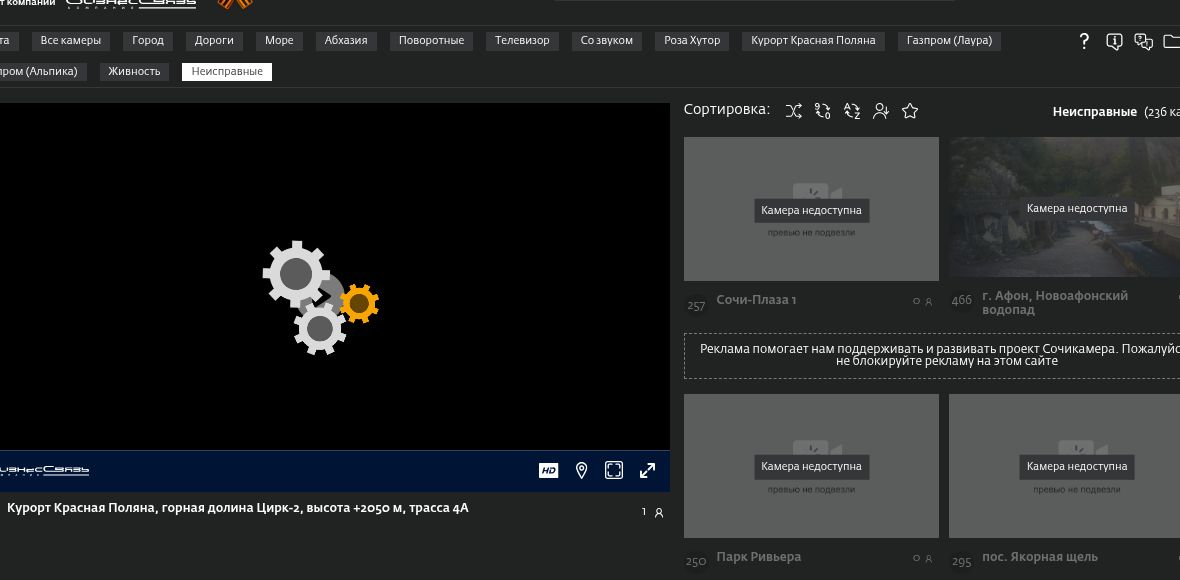1180x580 pixels.
Task: Expand the player to fullscreen
Action: pos(647,471)
